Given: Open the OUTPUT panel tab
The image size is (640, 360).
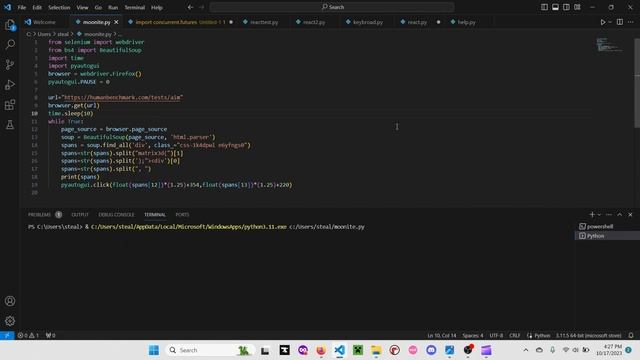Looking at the screenshot, I should point(80,214).
